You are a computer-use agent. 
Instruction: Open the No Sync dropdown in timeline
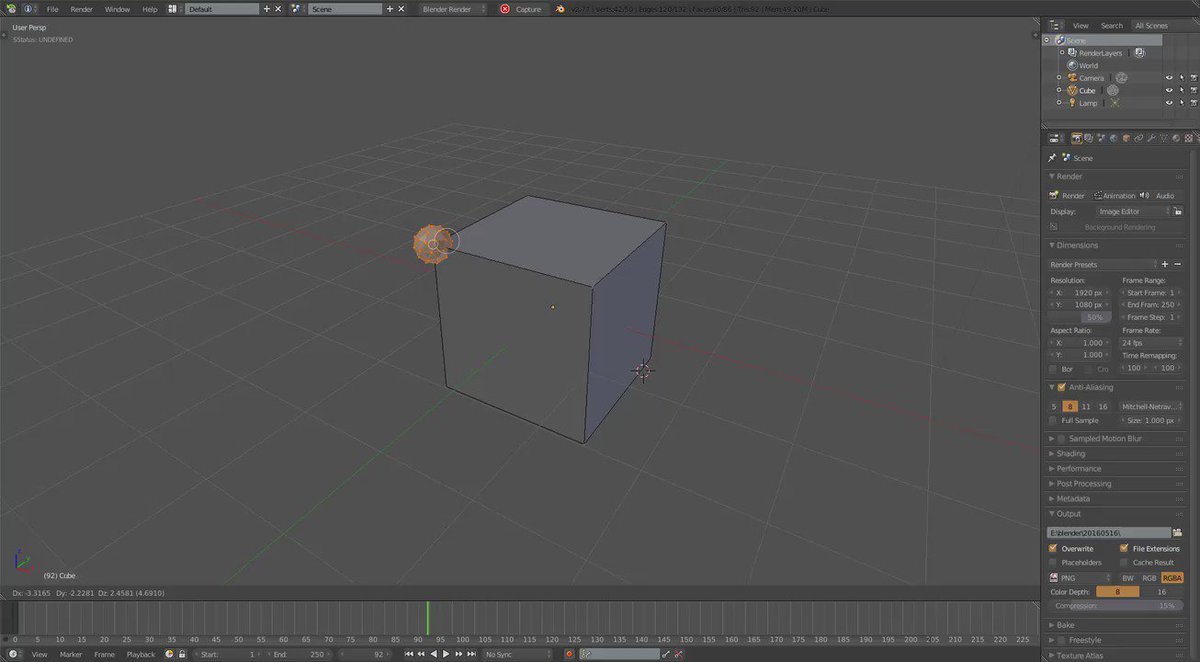click(518, 654)
